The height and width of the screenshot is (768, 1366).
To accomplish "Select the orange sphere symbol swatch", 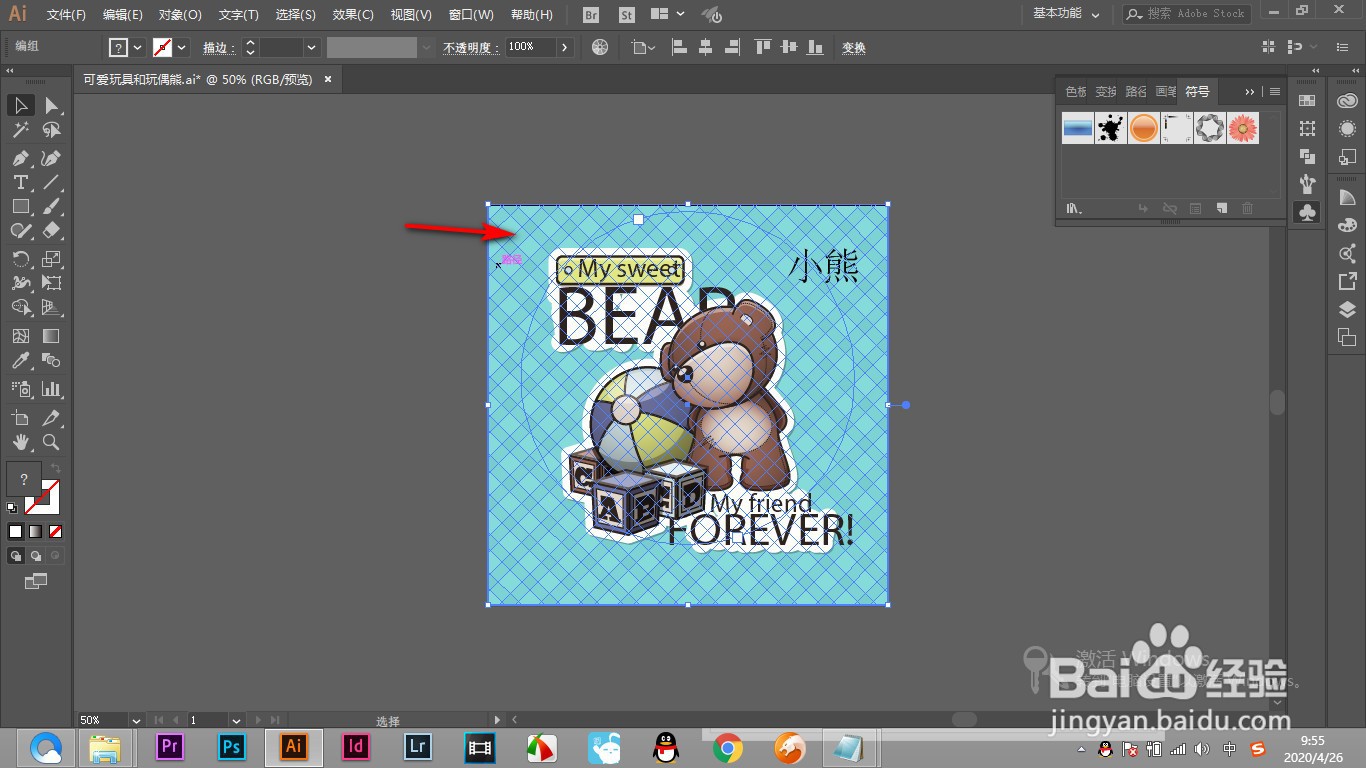I will [1144, 128].
